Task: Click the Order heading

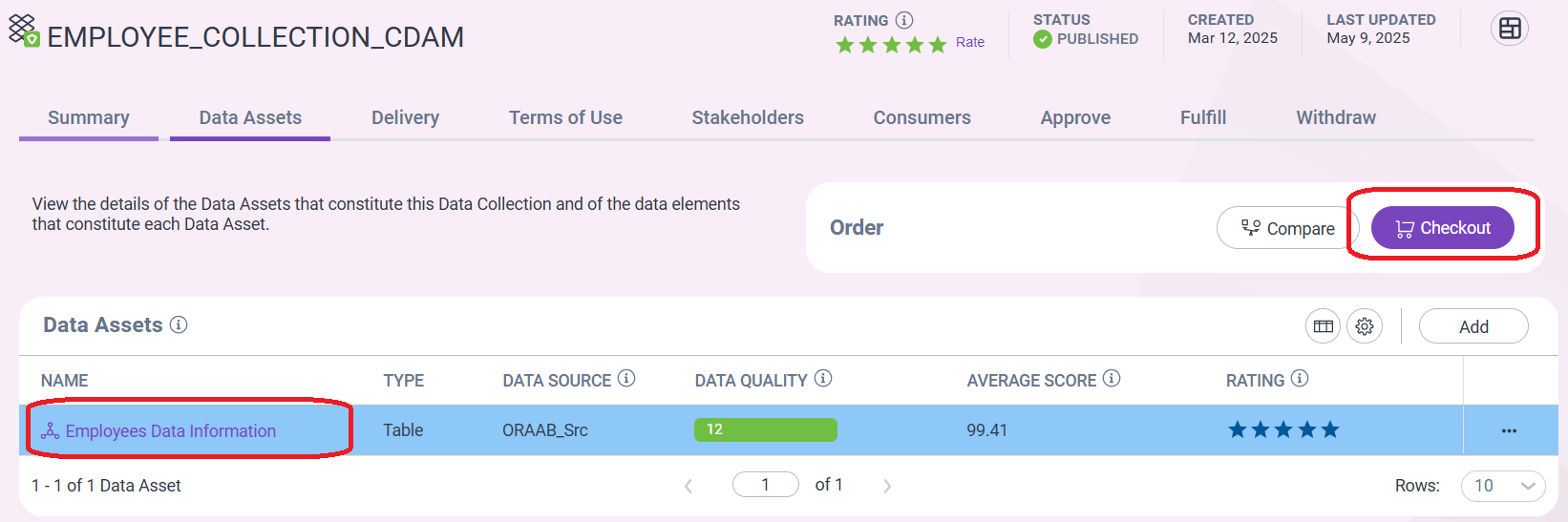Action: [857, 227]
